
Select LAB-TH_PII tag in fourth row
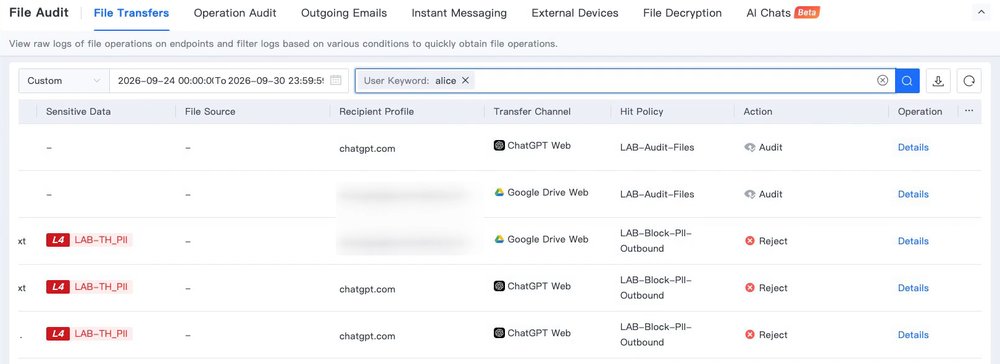(x=101, y=287)
